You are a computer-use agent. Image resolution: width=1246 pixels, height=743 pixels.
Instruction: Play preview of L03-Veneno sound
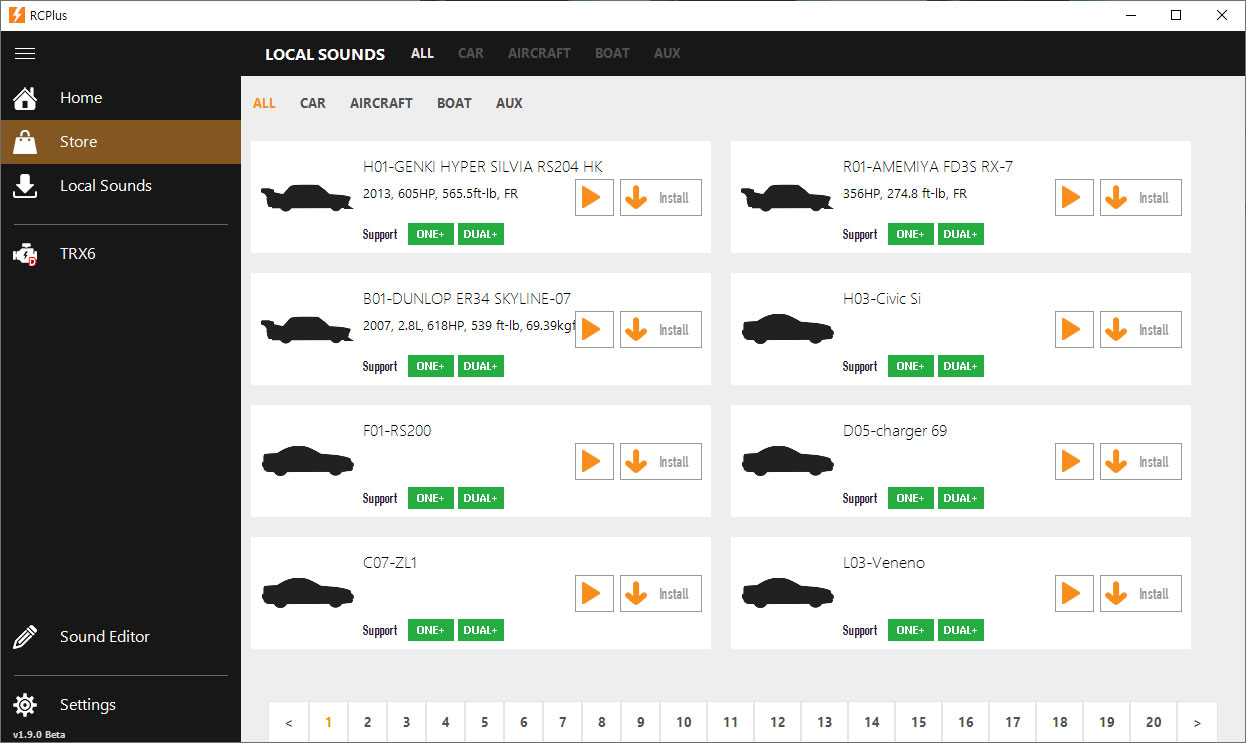click(x=1074, y=594)
